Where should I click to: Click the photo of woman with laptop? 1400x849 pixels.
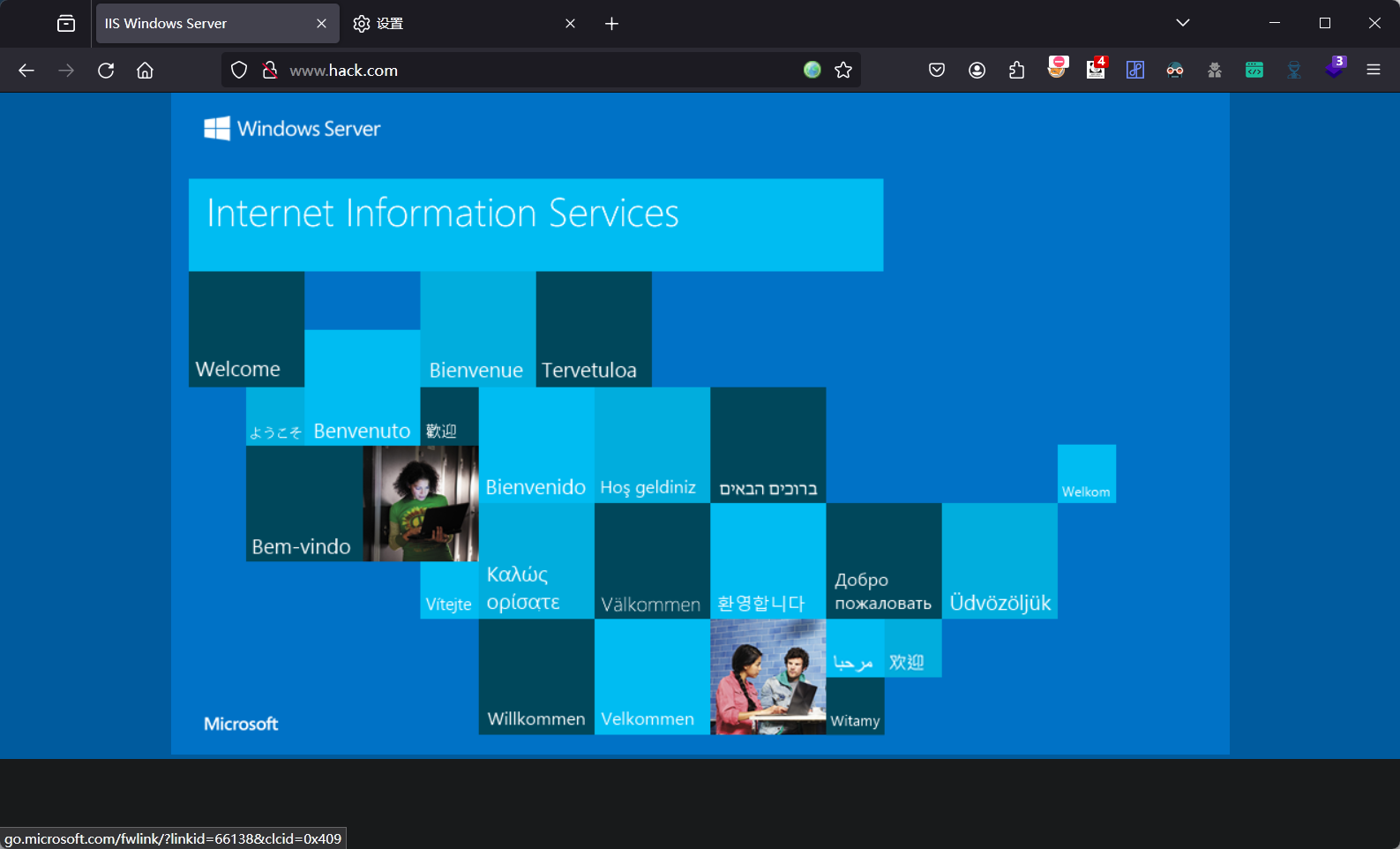[x=421, y=504]
